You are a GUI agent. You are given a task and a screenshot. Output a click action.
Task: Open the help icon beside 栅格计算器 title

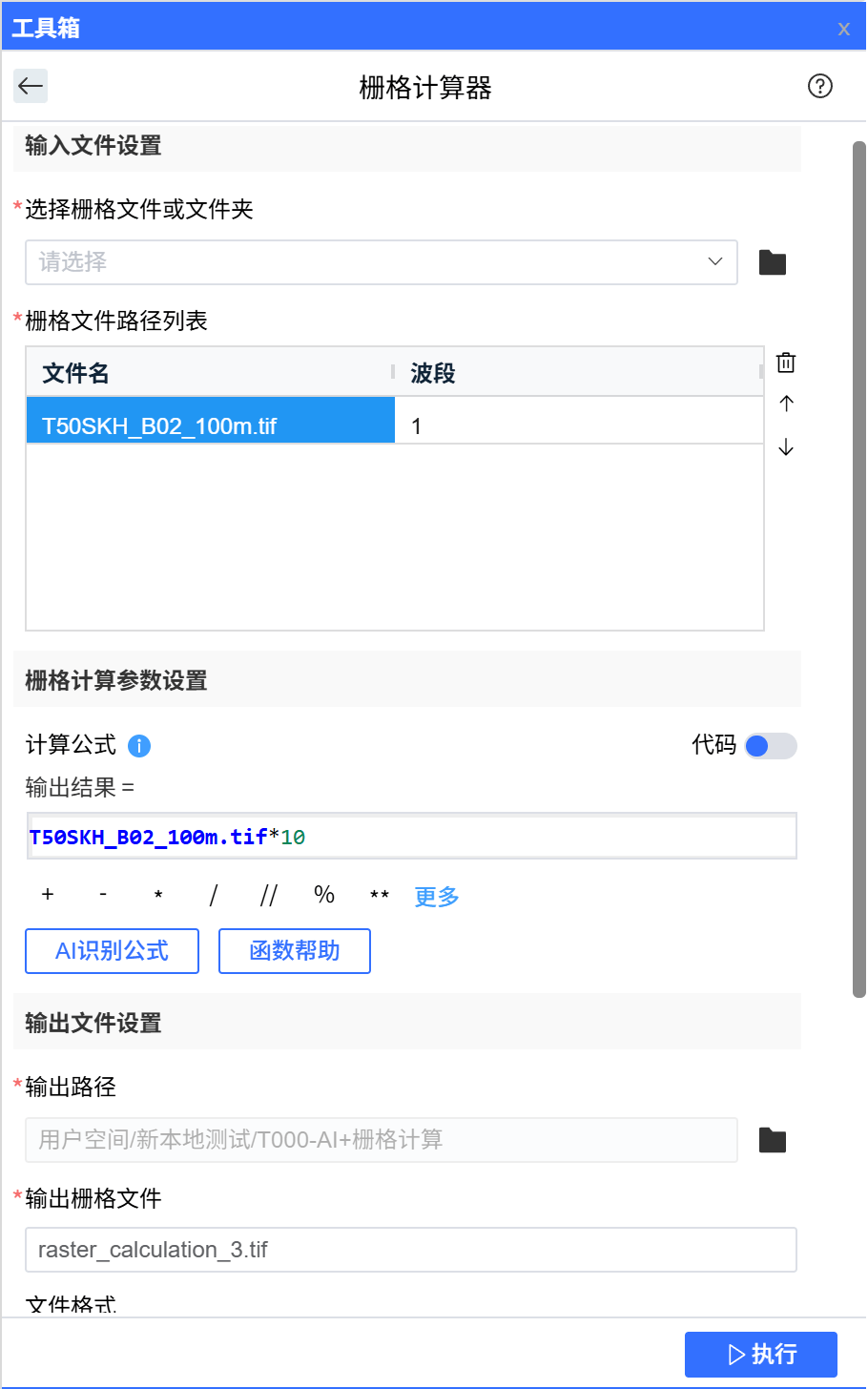[819, 86]
